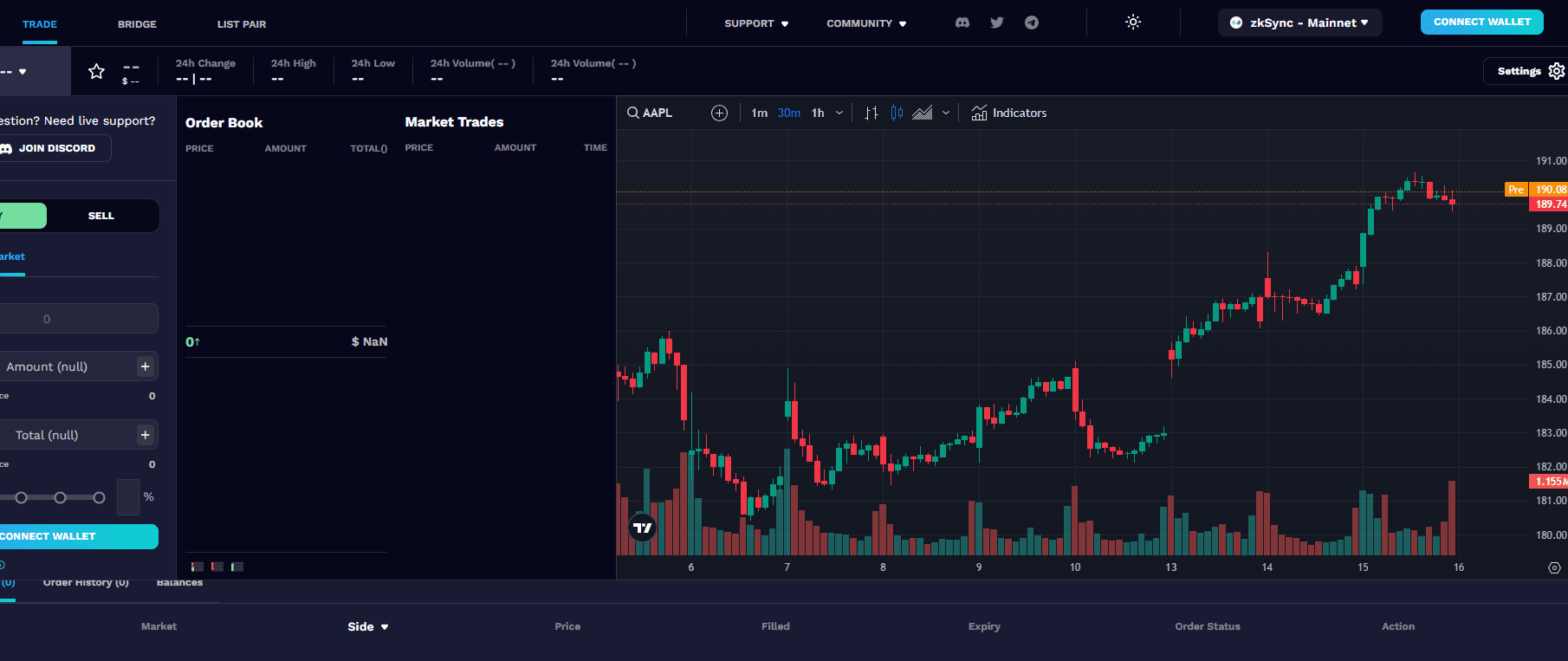Show asks-only order book view
The height and width of the screenshot is (661, 1568).
tap(217, 567)
